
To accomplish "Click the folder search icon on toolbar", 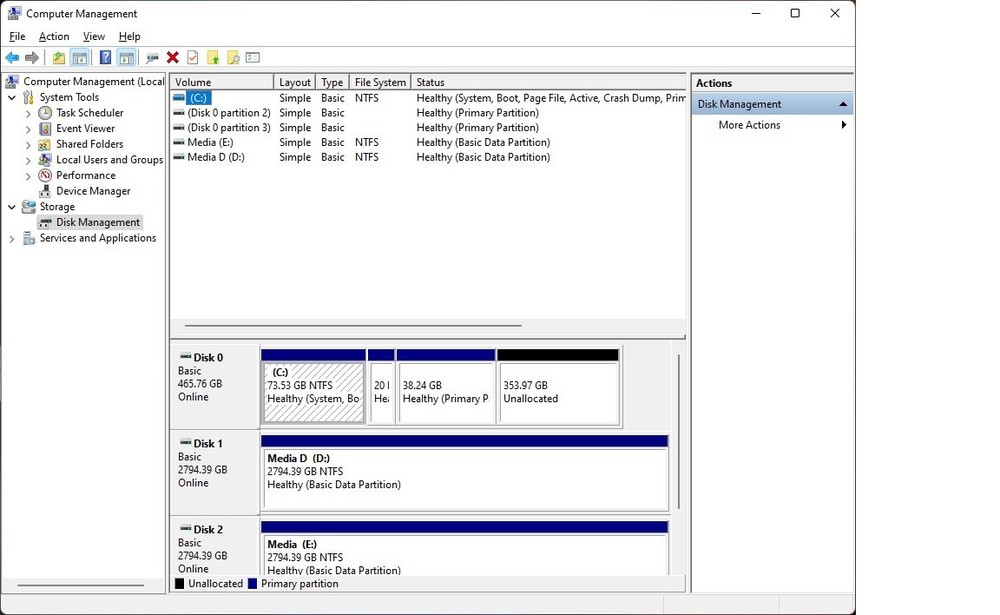I will 231,57.
